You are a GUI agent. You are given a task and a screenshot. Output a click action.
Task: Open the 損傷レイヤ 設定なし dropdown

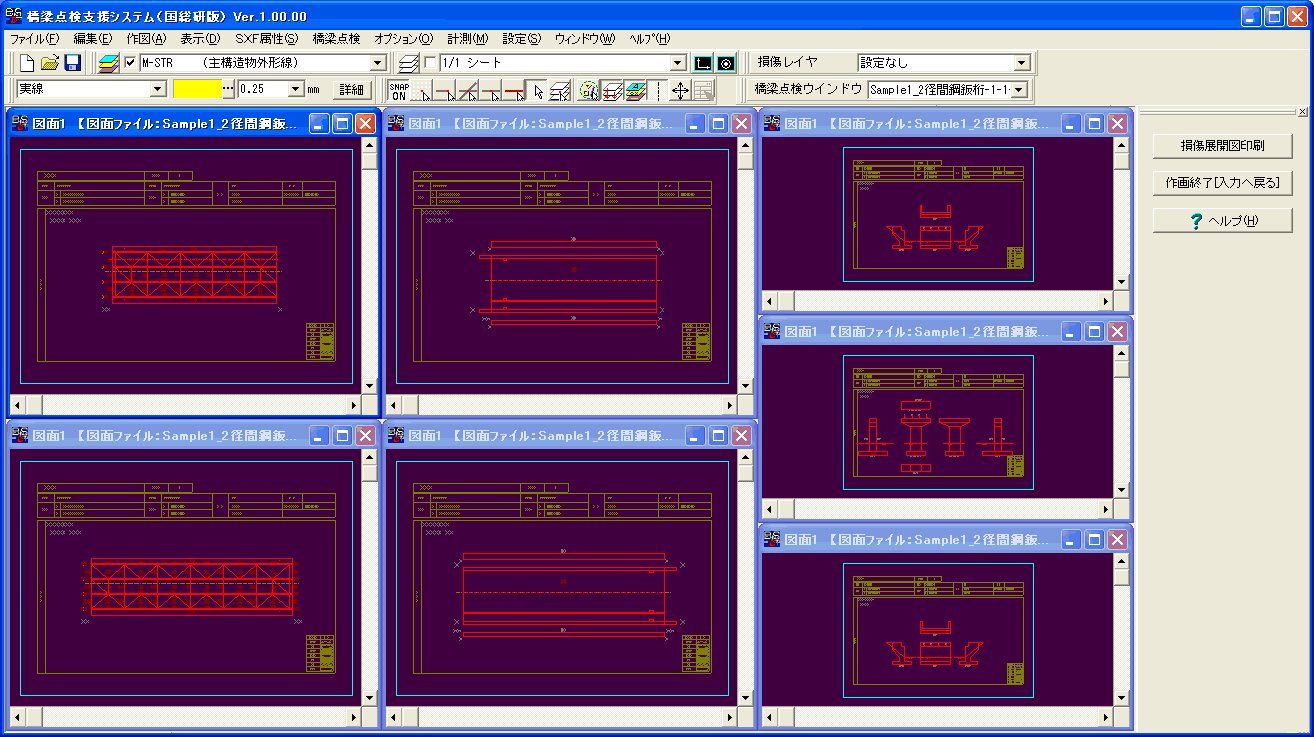1021,63
